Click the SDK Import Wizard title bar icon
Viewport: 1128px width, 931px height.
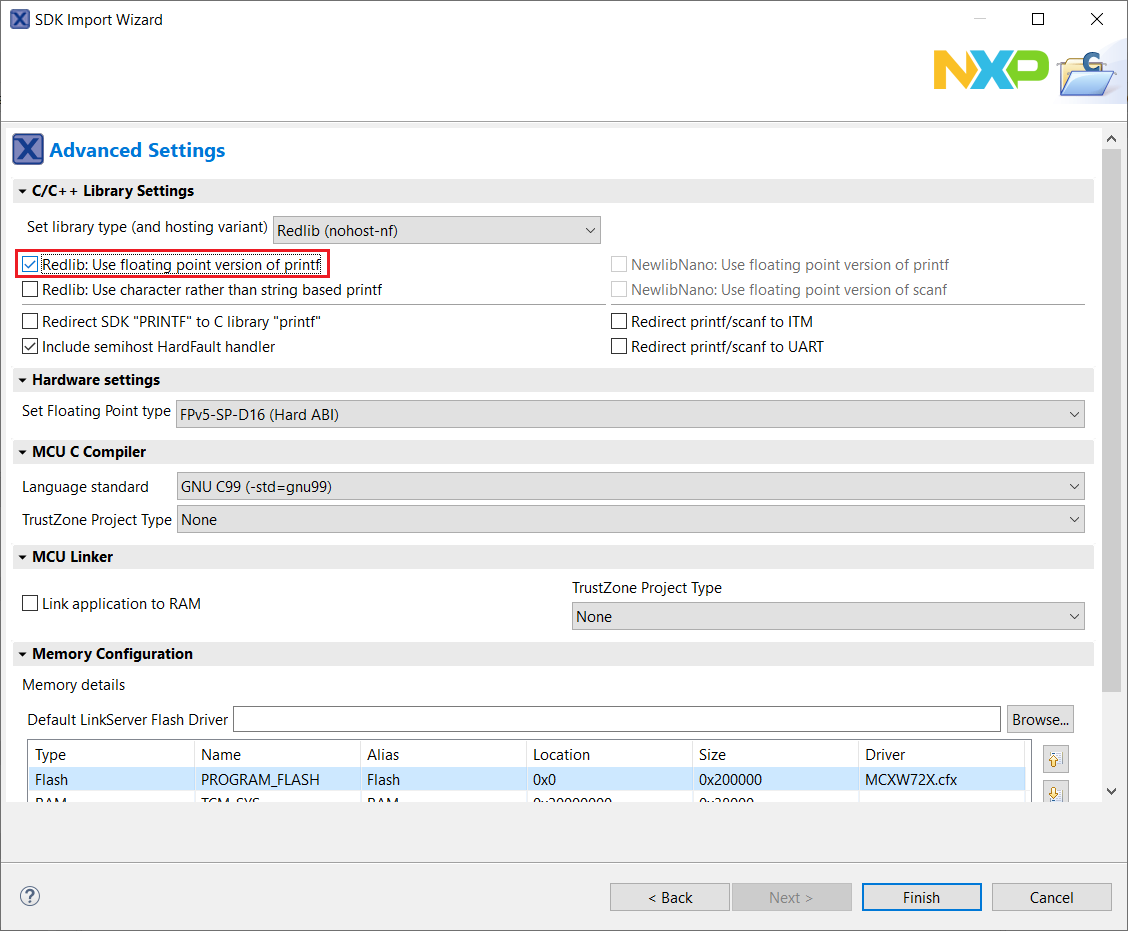pos(19,19)
